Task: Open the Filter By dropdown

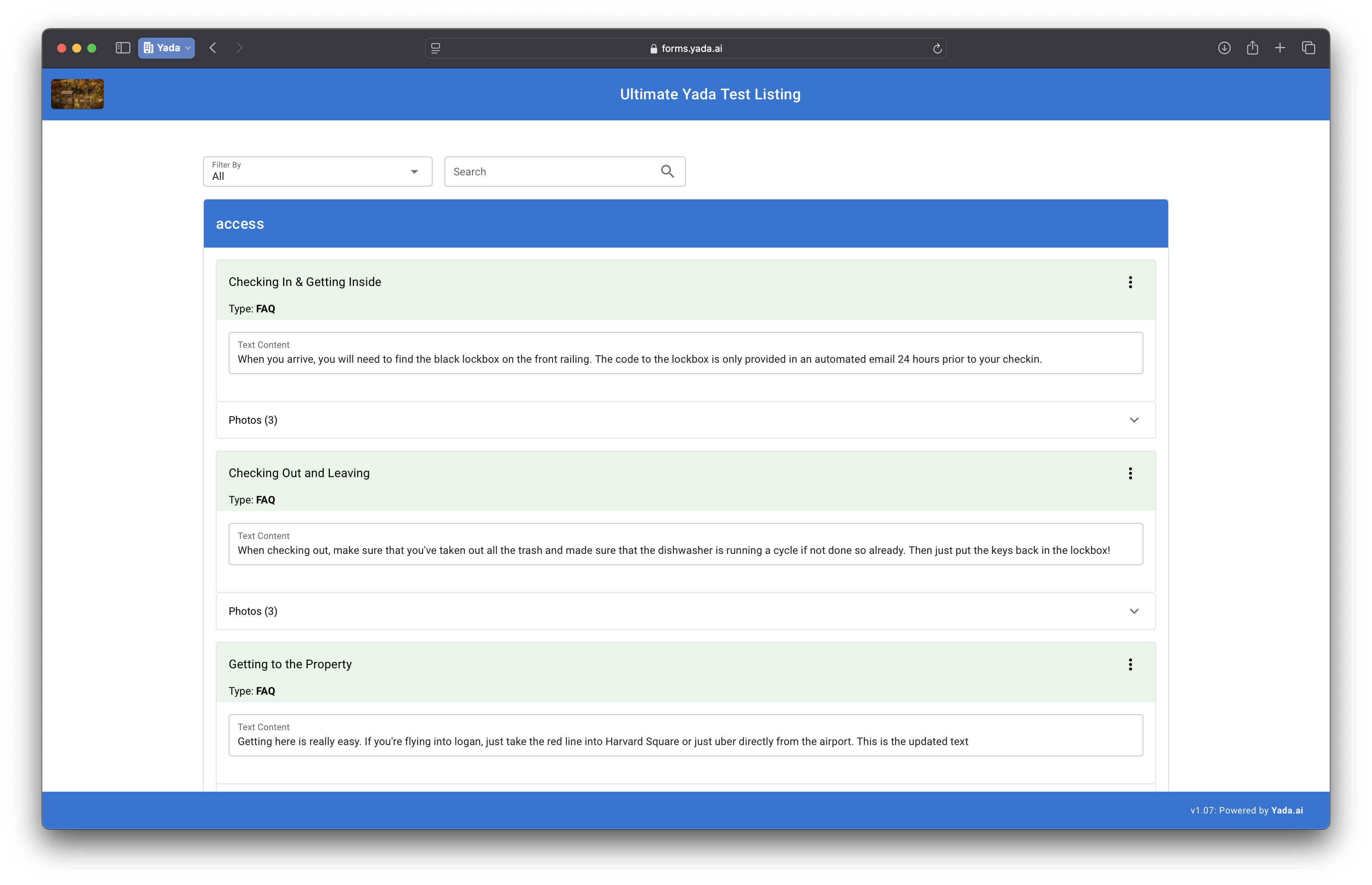Action: (x=317, y=172)
